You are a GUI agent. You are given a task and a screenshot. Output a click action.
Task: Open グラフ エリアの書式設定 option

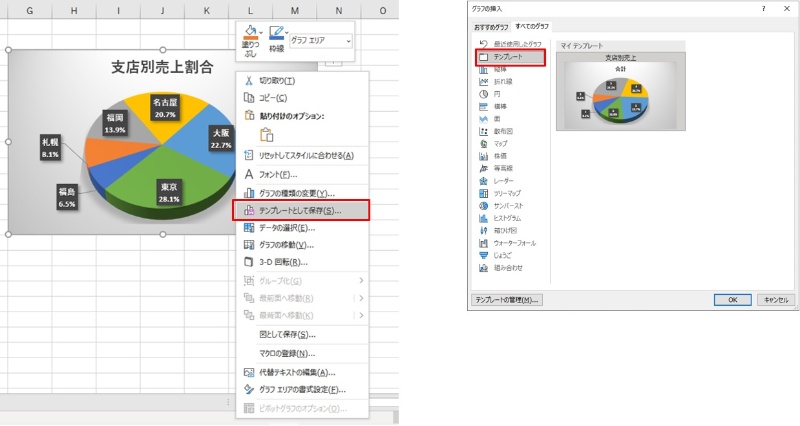click(x=302, y=390)
